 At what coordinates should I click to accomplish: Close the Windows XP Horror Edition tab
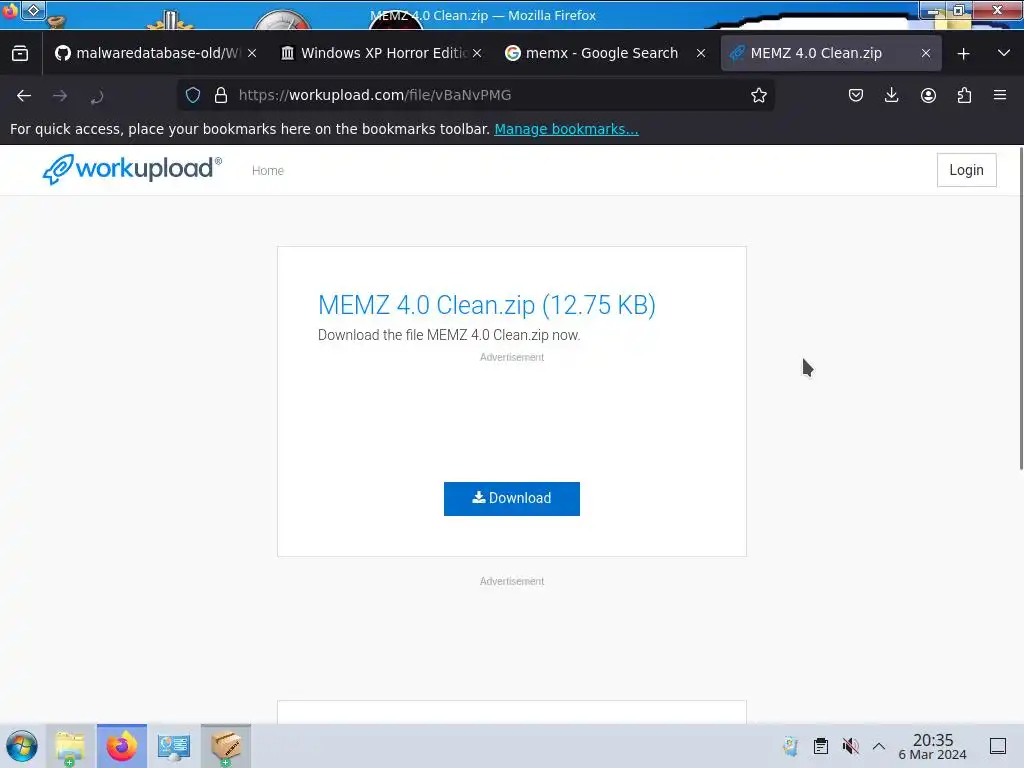tap(477, 54)
